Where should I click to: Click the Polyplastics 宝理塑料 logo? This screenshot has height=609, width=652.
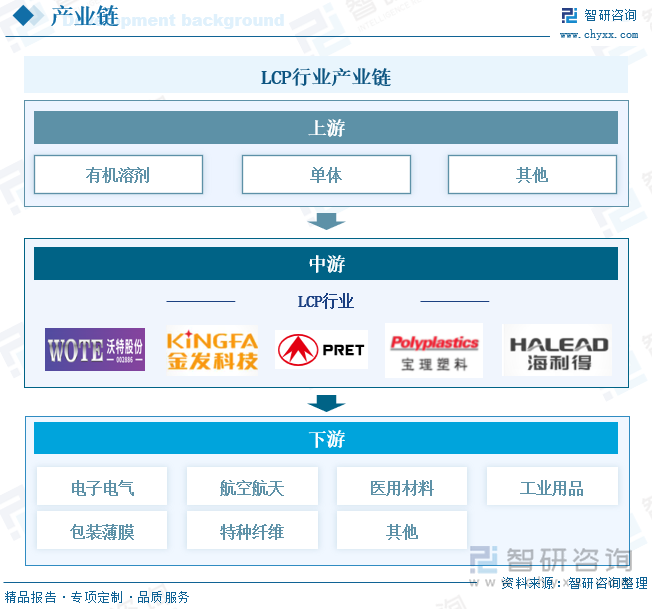[x=434, y=350]
